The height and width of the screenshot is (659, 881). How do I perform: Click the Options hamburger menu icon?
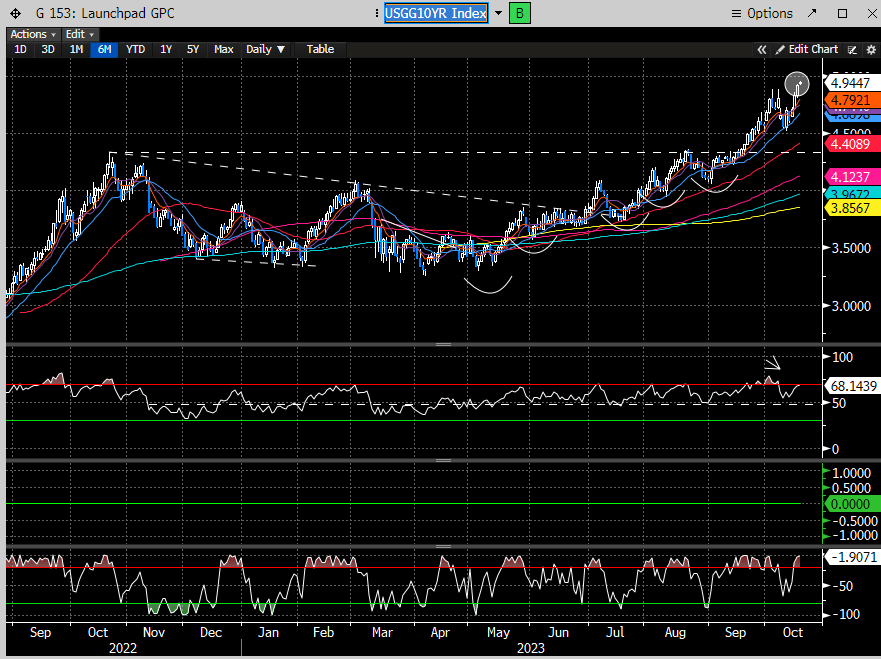pyautogui.click(x=737, y=13)
